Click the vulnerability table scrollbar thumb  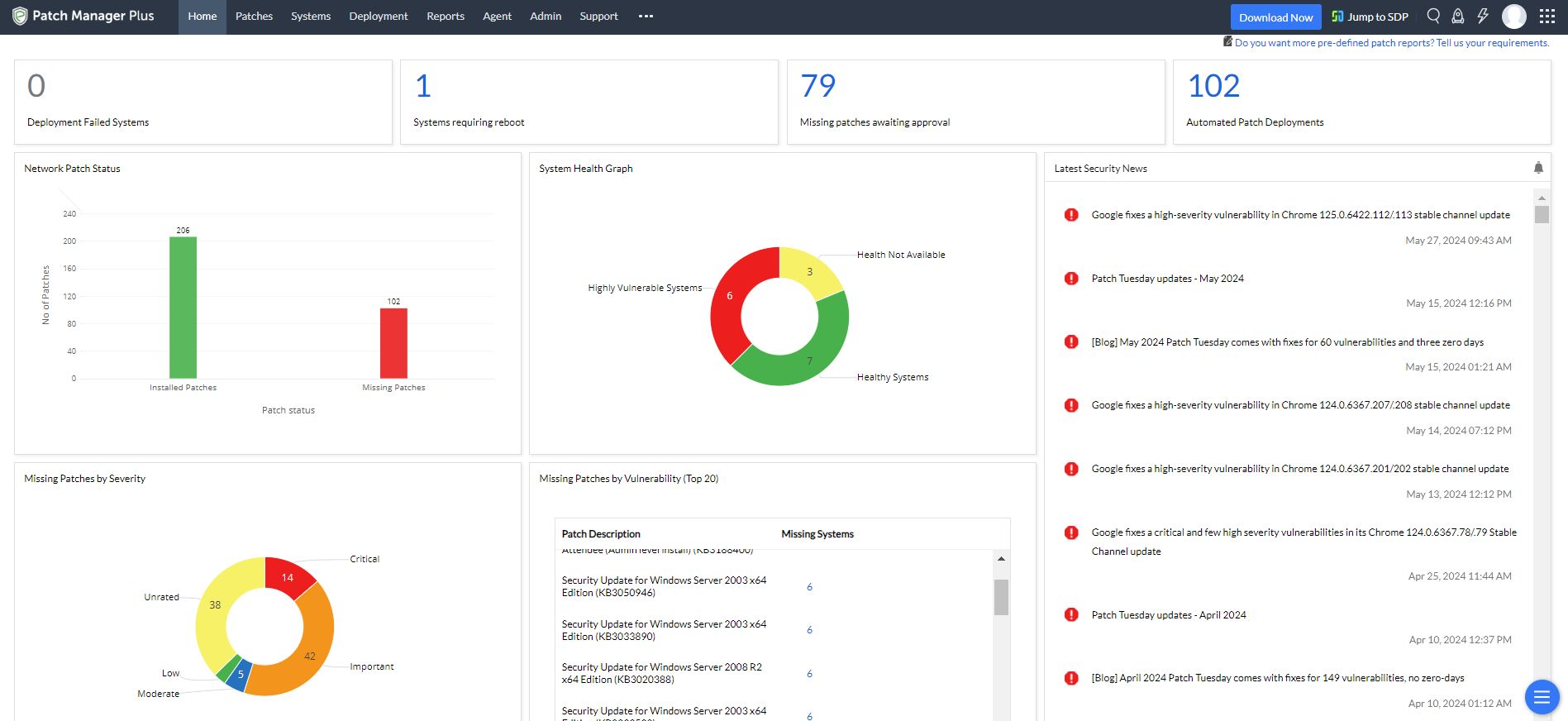coord(1001,597)
